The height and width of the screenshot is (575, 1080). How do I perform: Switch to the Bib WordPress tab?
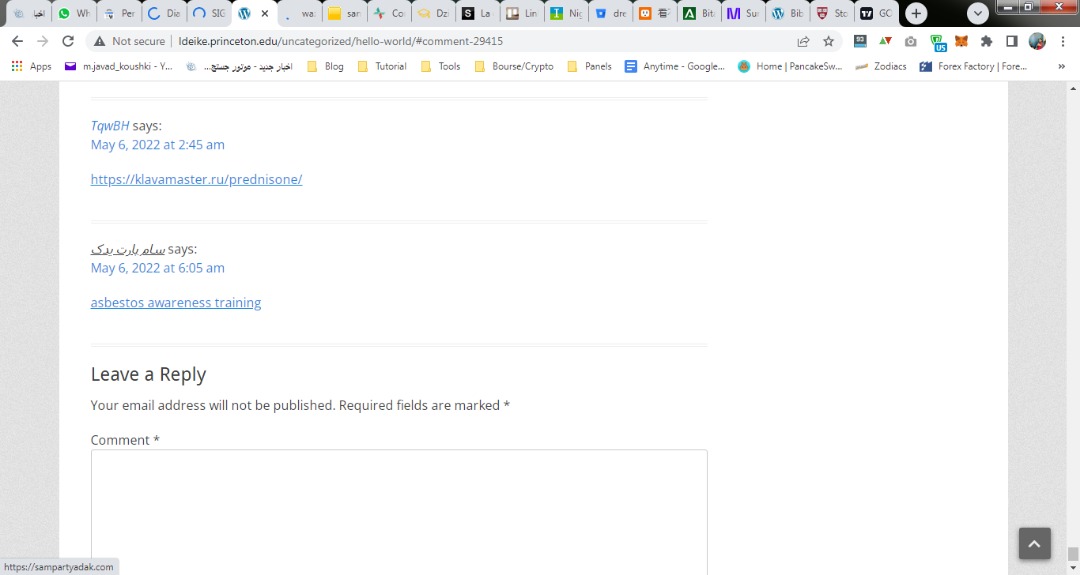tap(788, 13)
